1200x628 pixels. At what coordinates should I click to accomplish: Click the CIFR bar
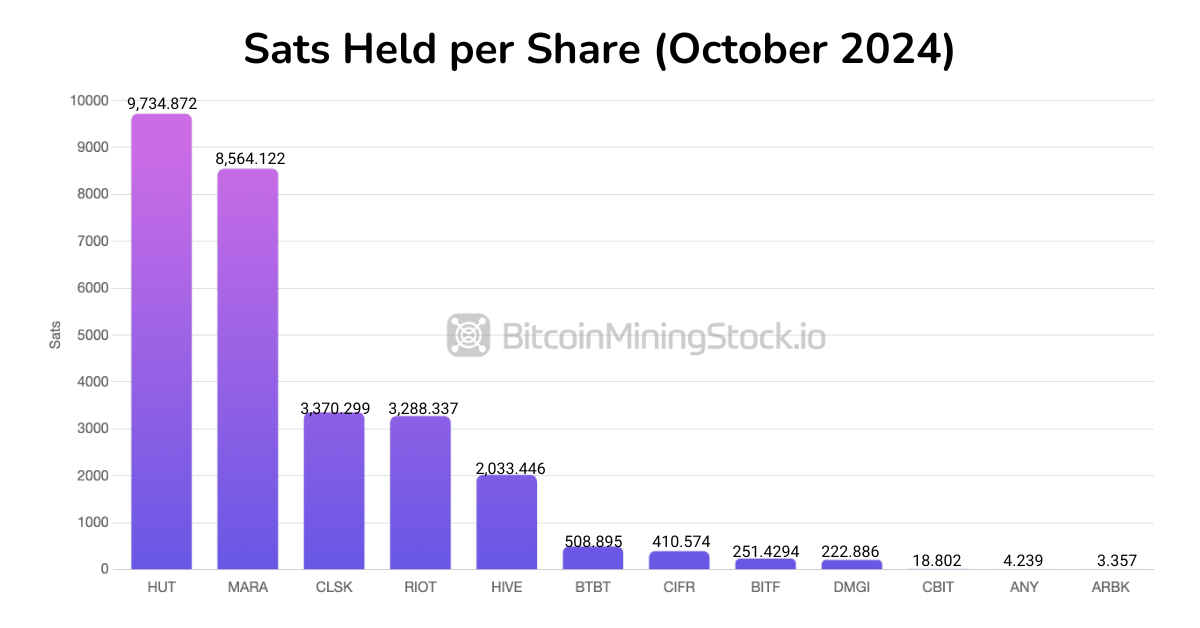[x=679, y=560]
